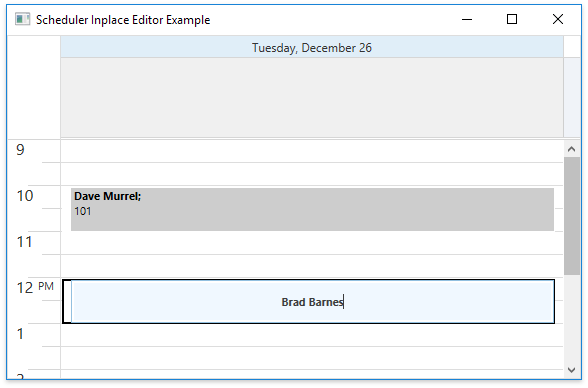The width and height of the screenshot is (588, 388).
Task: Click the scroll up arrow
Action: [x=572, y=149]
